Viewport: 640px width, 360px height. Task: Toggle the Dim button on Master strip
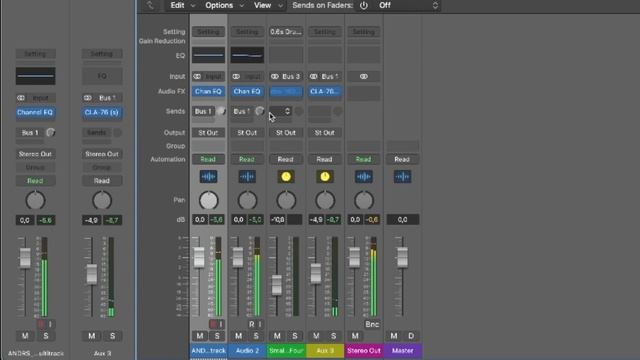pyautogui.click(x=411, y=336)
